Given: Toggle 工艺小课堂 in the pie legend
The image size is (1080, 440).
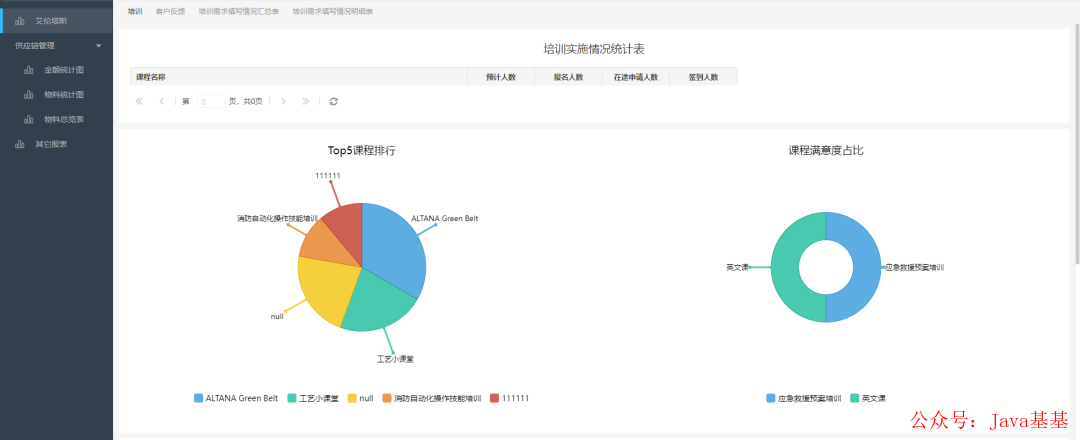Looking at the screenshot, I should [x=313, y=398].
